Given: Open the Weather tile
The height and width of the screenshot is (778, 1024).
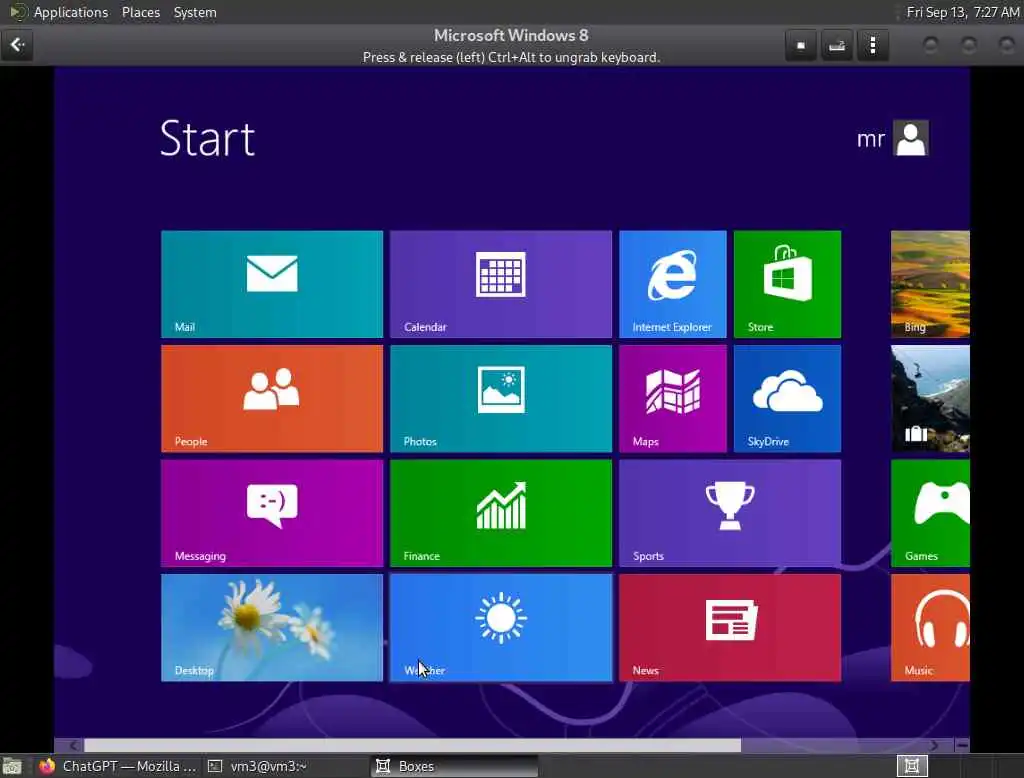Looking at the screenshot, I should click(x=501, y=628).
